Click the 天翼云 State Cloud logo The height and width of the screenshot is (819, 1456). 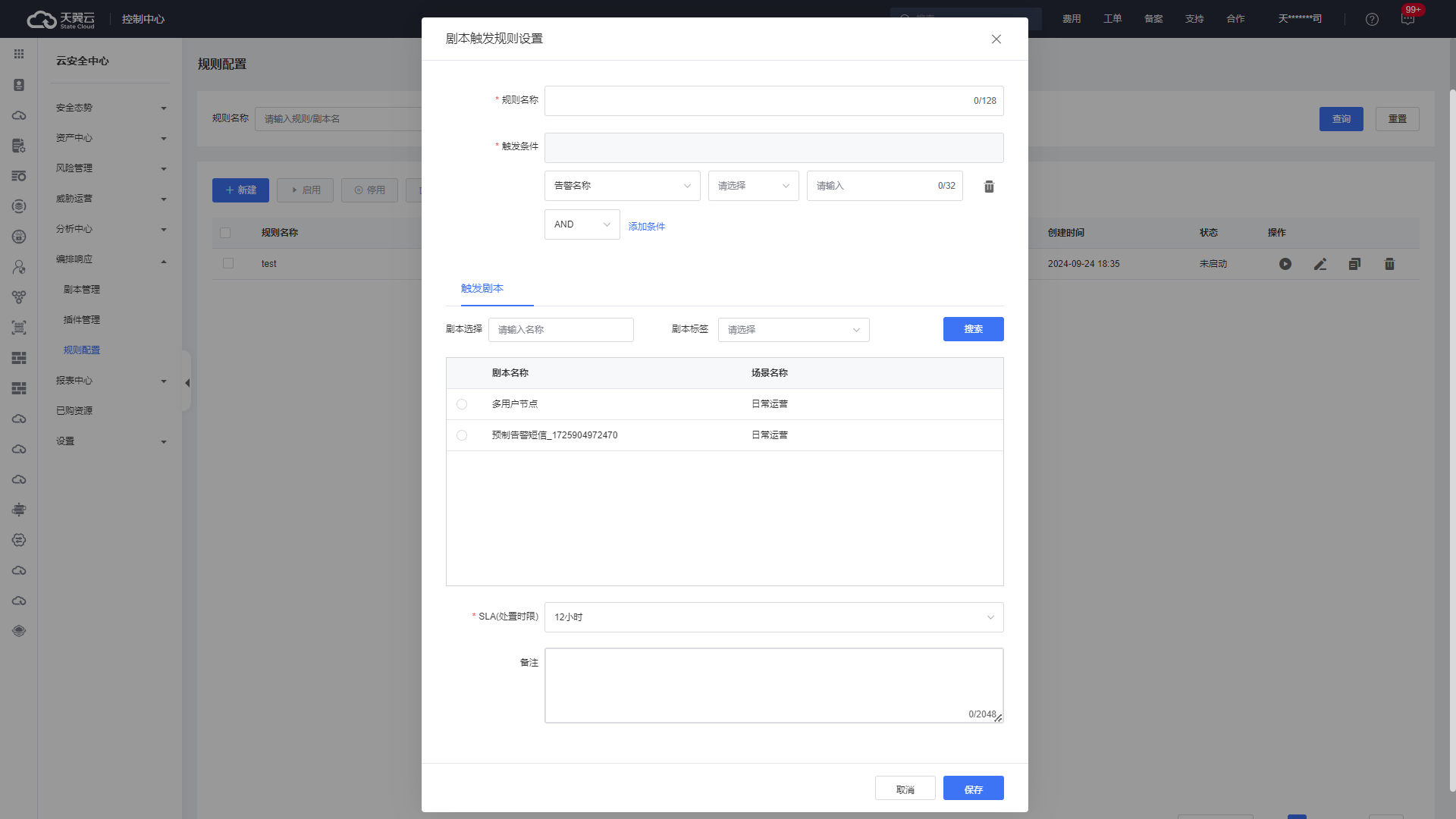[x=61, y=19]
